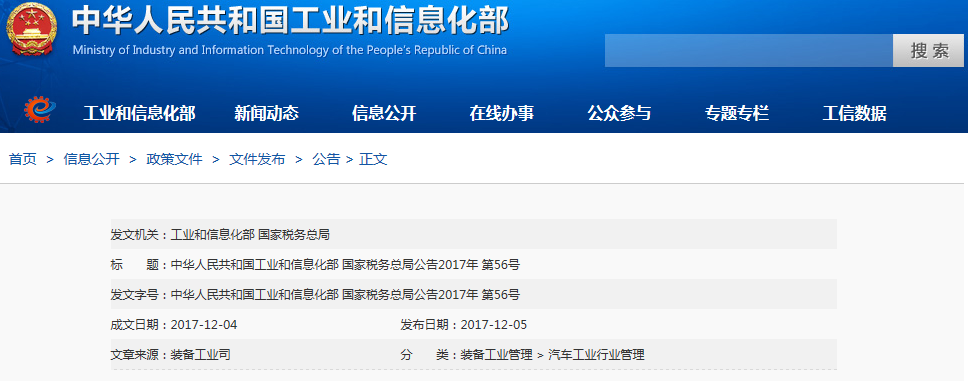Click category 装备工业管理

click(496, 355)
